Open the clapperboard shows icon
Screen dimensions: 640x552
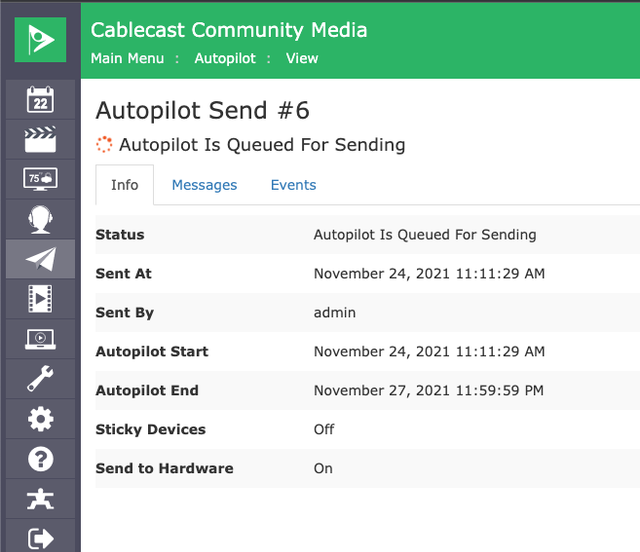(40, 140)
